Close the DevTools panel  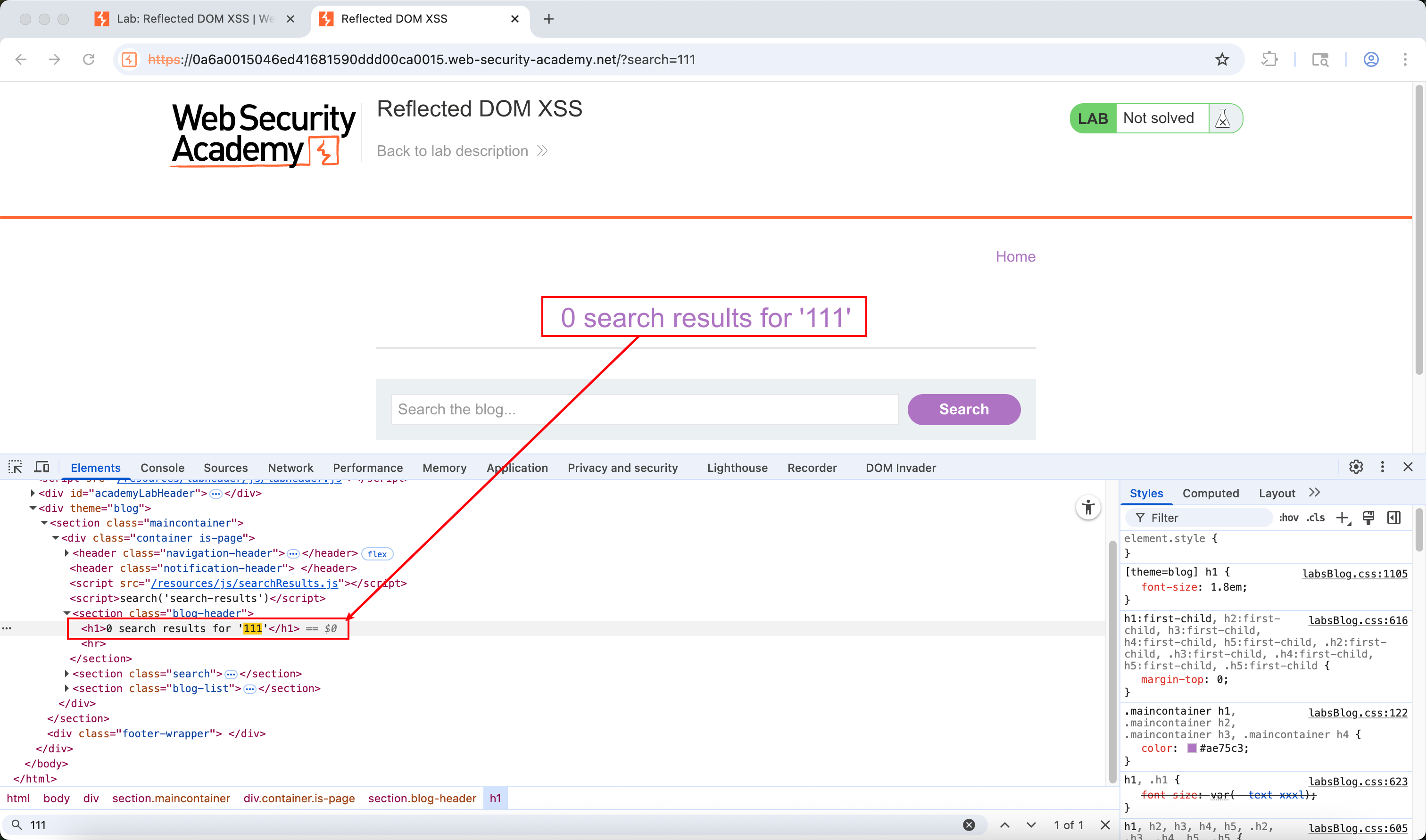(x=1408, y=467)
